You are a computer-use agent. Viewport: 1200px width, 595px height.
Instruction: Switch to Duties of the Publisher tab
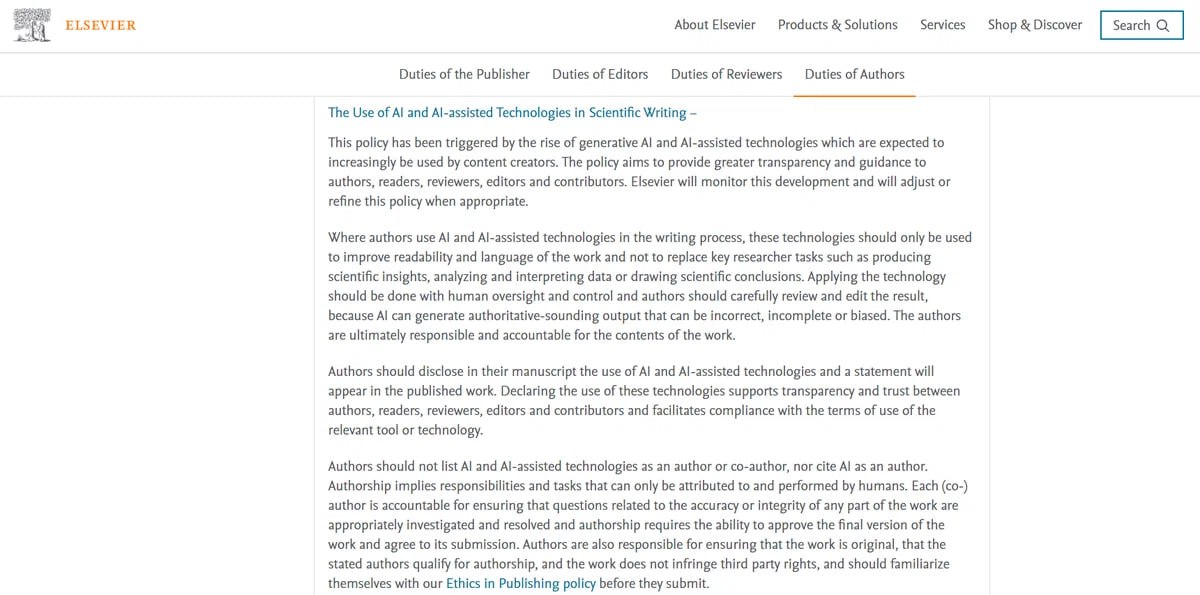point(464,74)
